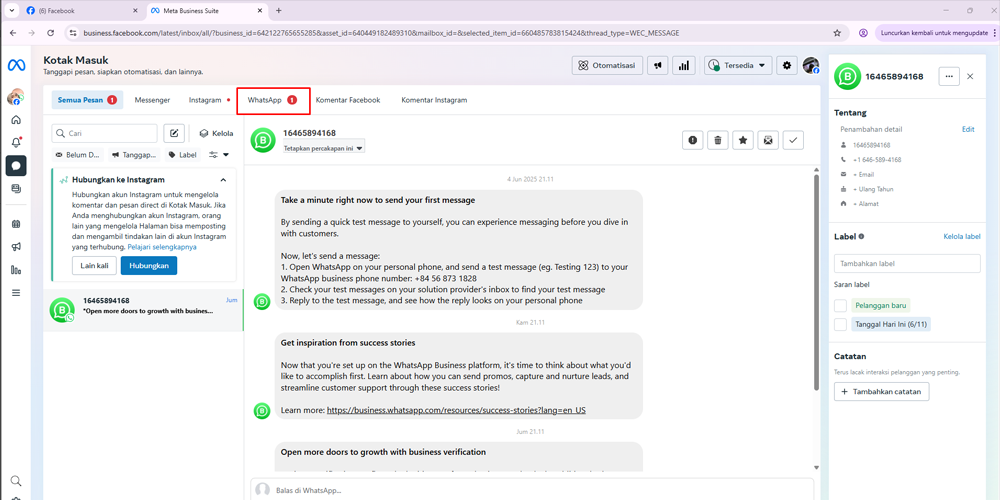Image resolution: width=1000 pixels, height=500 pixels.
Task: Switch to the Messenger tab
Action: [x=152, y=100]
